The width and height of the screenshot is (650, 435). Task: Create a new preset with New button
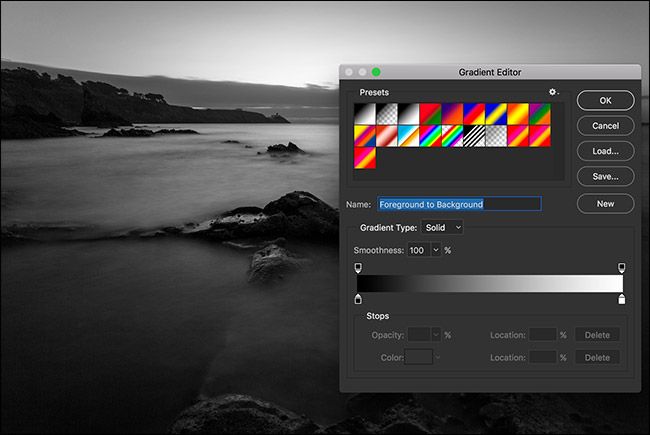coord(605,204)
